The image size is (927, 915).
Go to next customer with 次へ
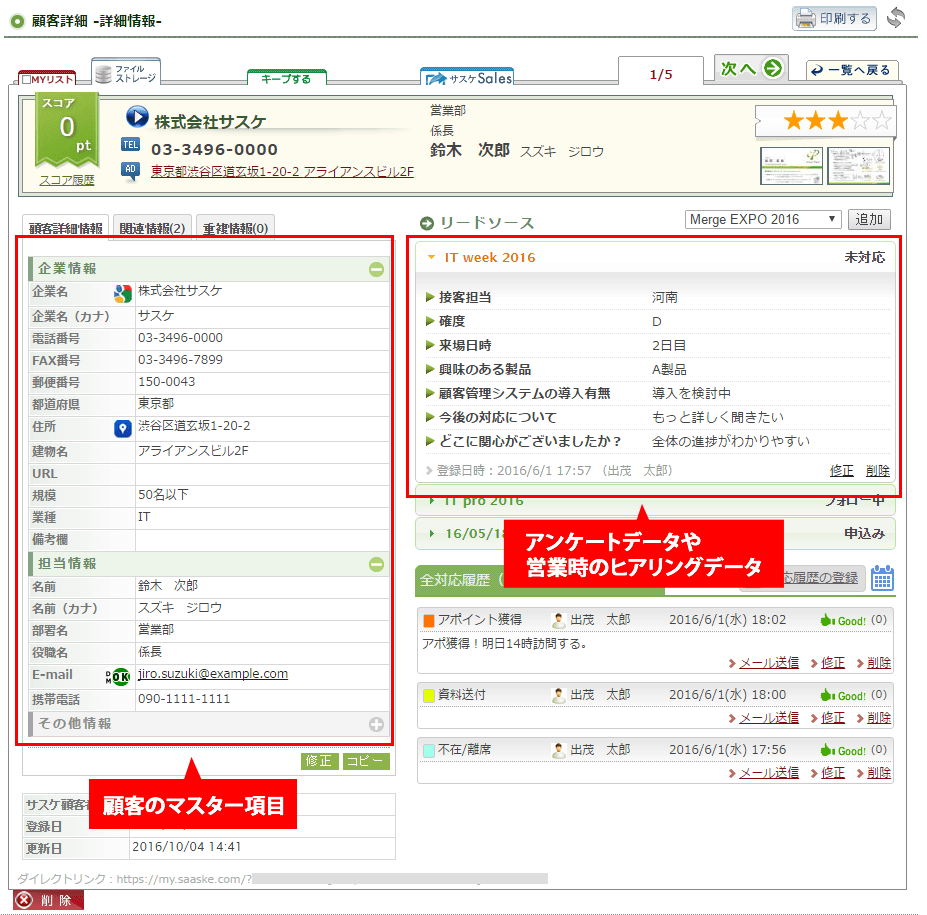click(x=751, y=69)
